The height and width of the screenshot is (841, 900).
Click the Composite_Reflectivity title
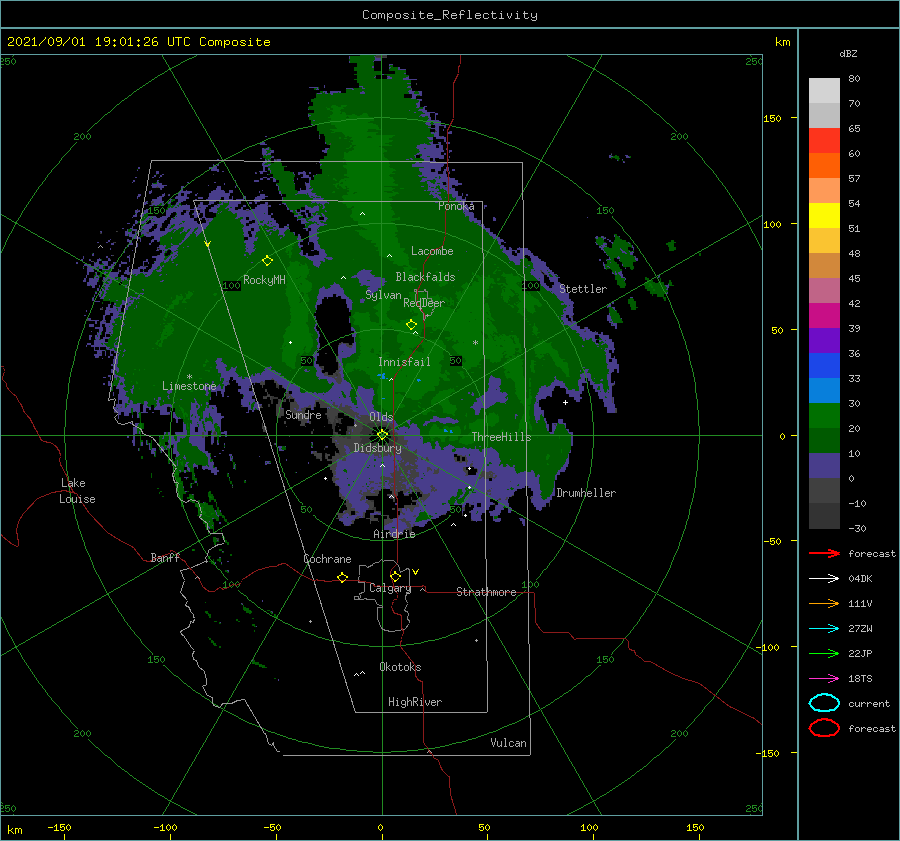tap(450, 15)
